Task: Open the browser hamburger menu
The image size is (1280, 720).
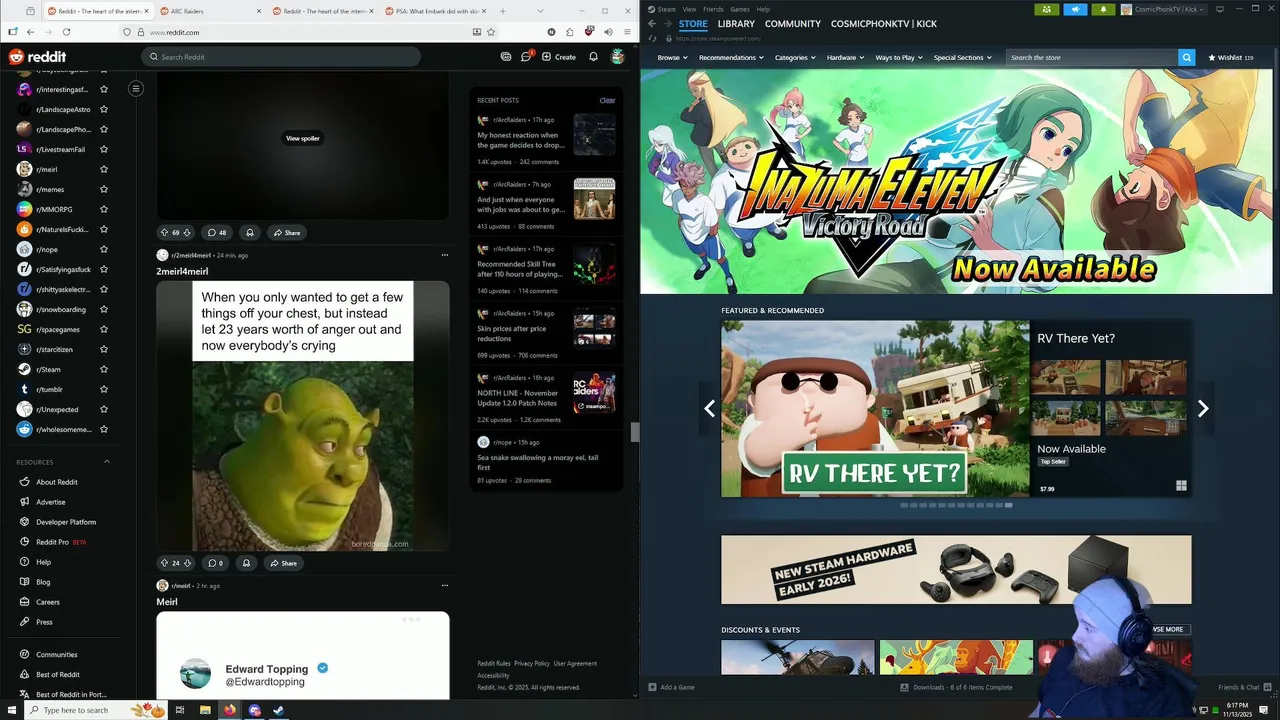Action: (x=627, y=32)
